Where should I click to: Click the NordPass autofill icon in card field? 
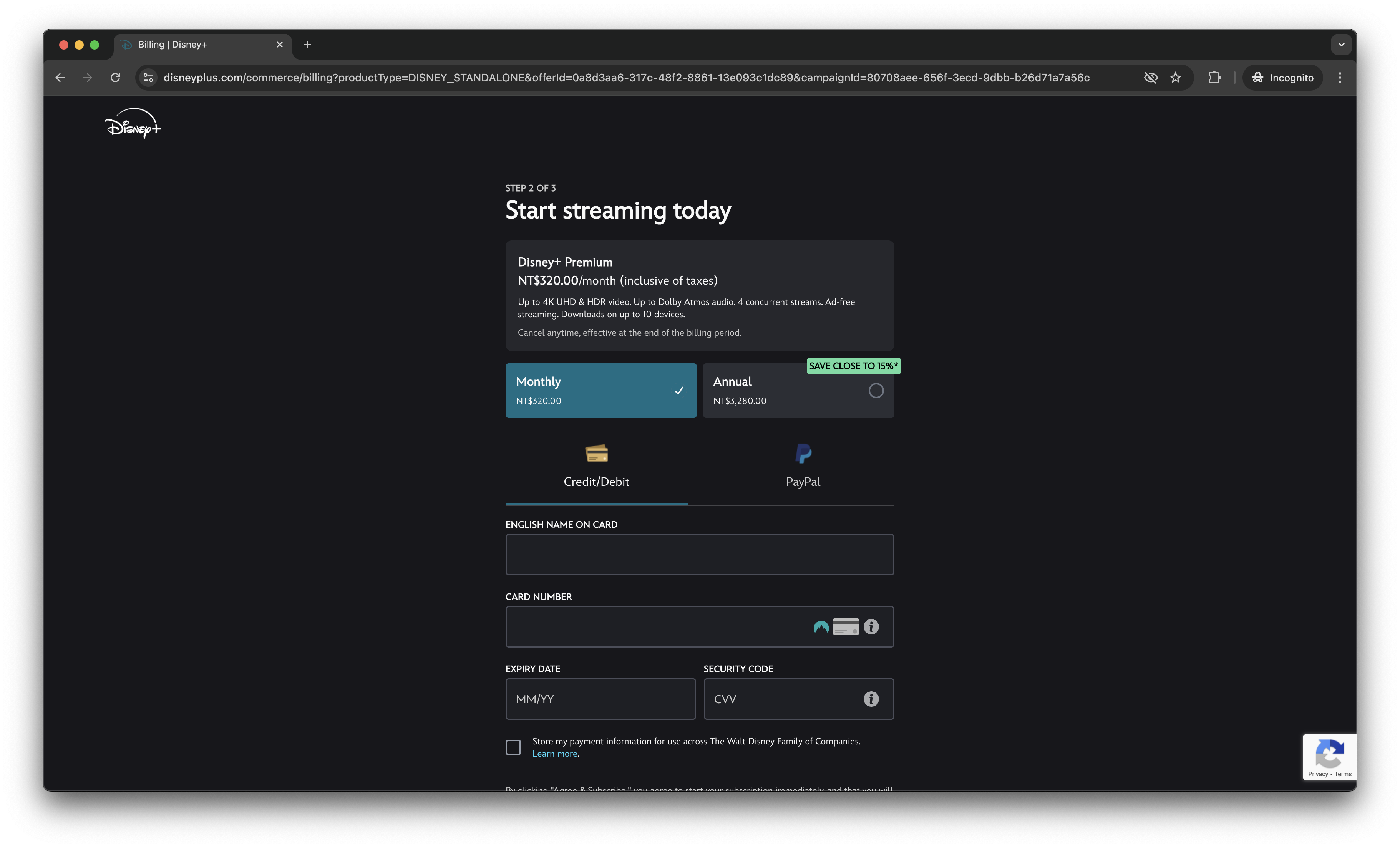click(x=821, y=627)
